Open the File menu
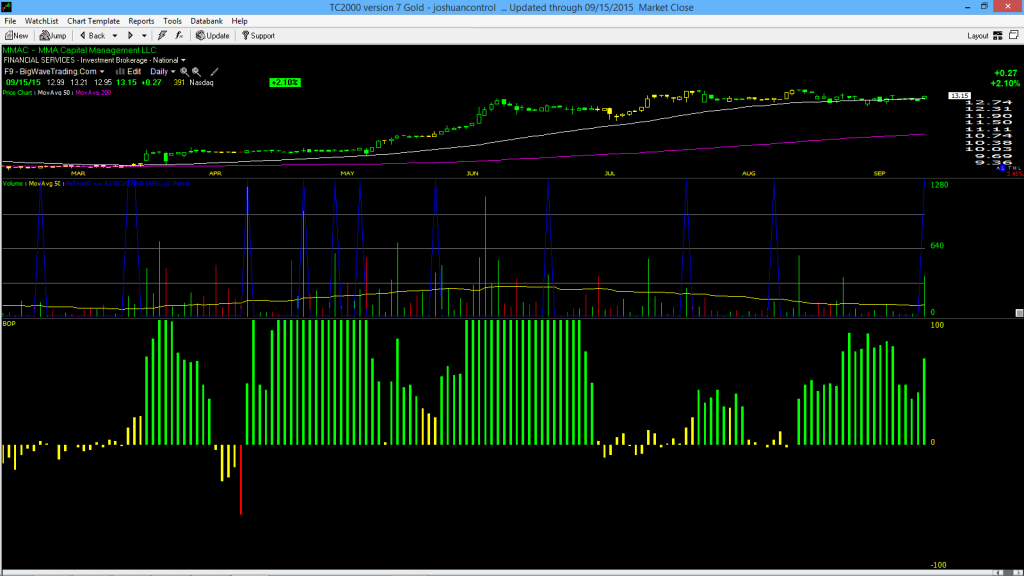Screen dimensions: 1024x576 [x=10, y=21]
